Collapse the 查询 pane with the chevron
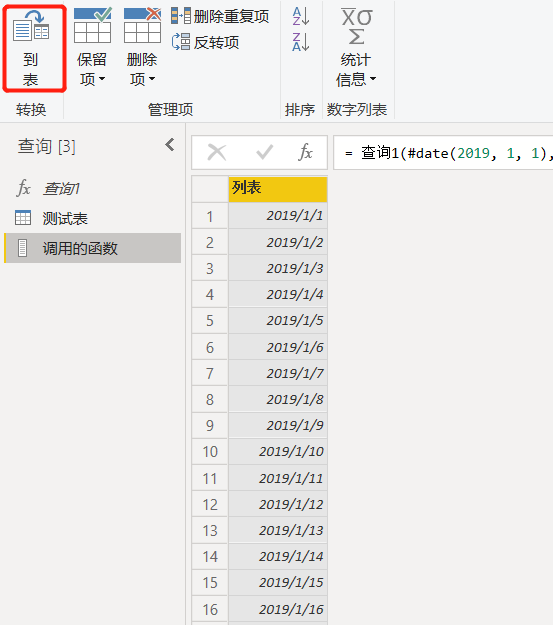The width and height of the screenshot is (553, 625). [x=170, y=145]
